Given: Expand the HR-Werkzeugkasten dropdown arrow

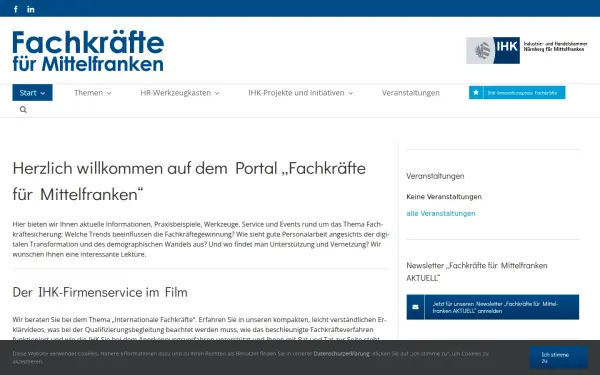Looking at the screenshot, I should pos(217,93).
